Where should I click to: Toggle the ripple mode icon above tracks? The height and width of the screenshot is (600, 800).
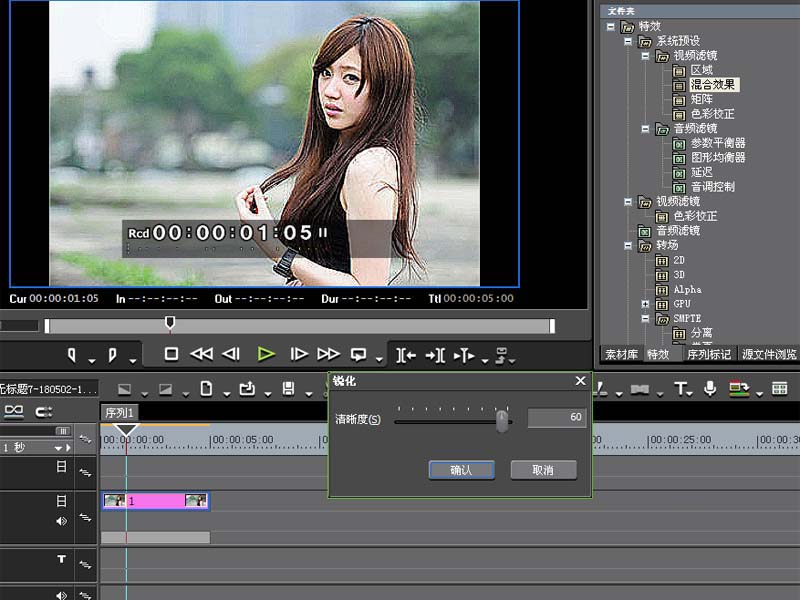(x=44, y=411)
